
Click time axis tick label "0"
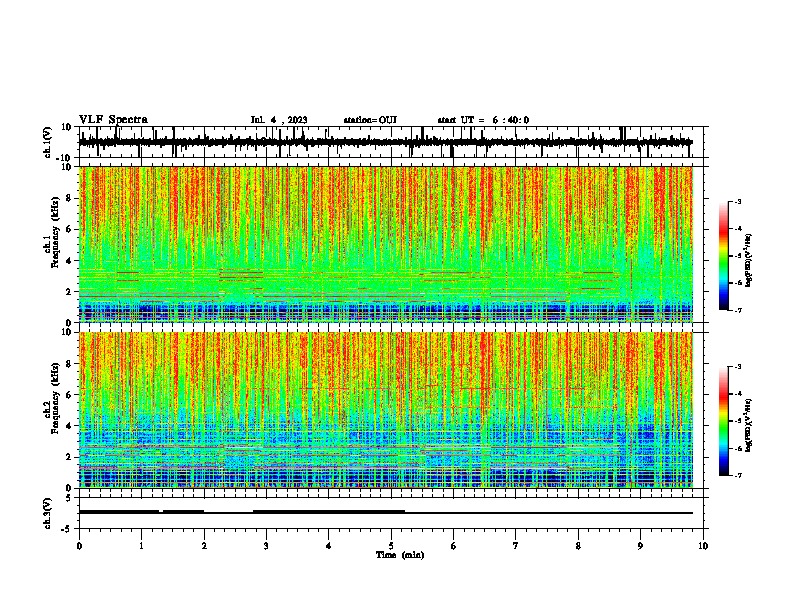(x=79, y=546)
